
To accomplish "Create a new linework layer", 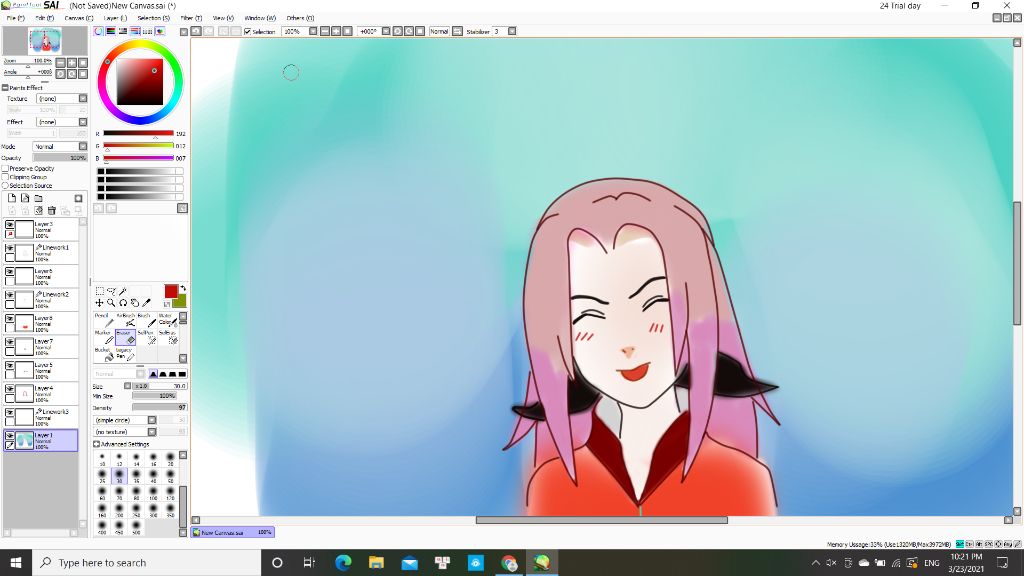I will click(25, 198).
